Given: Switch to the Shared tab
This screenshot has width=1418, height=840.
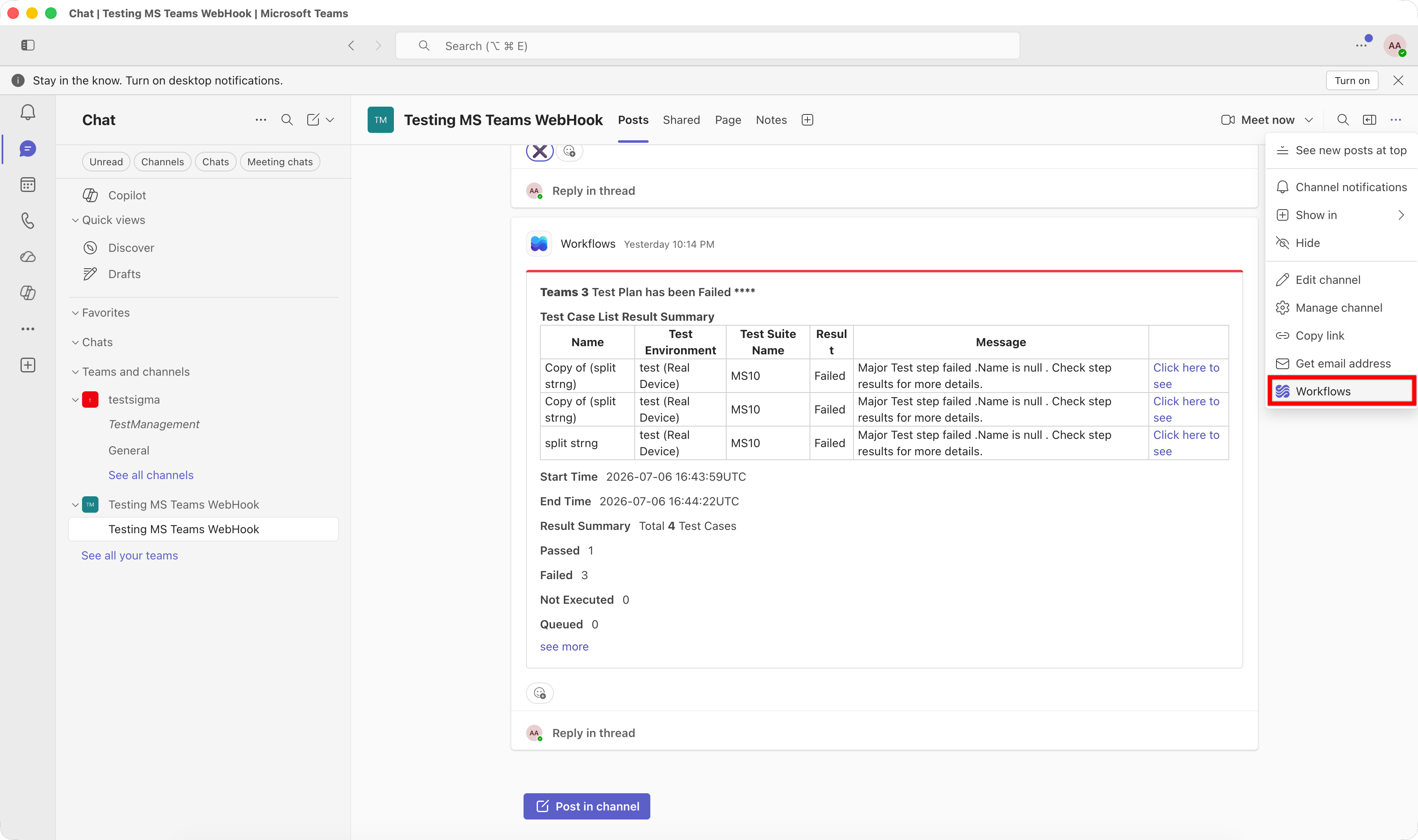Looking at the screenshot, I should pos(681,120).
